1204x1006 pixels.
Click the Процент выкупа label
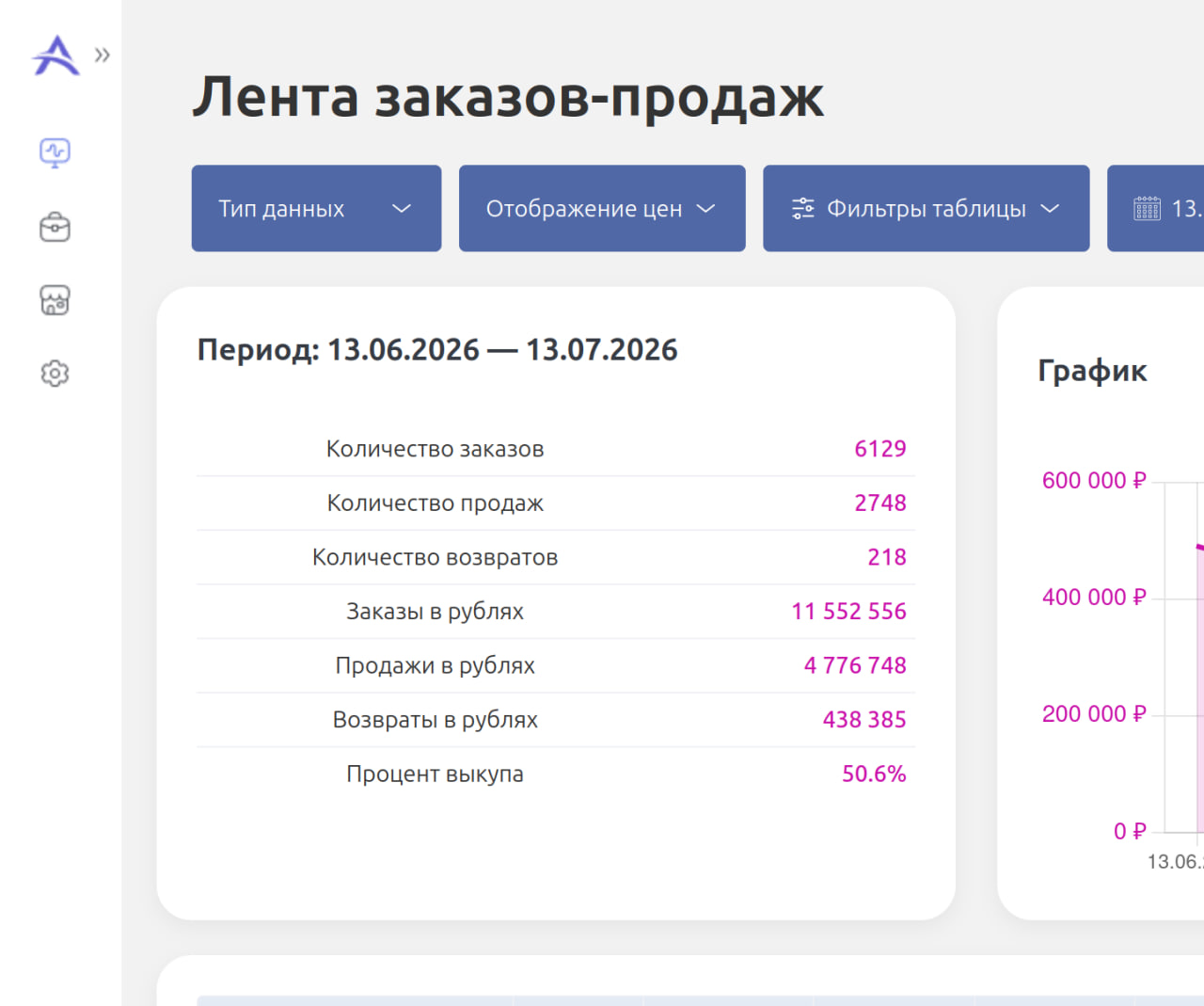(x=436, y=774)
